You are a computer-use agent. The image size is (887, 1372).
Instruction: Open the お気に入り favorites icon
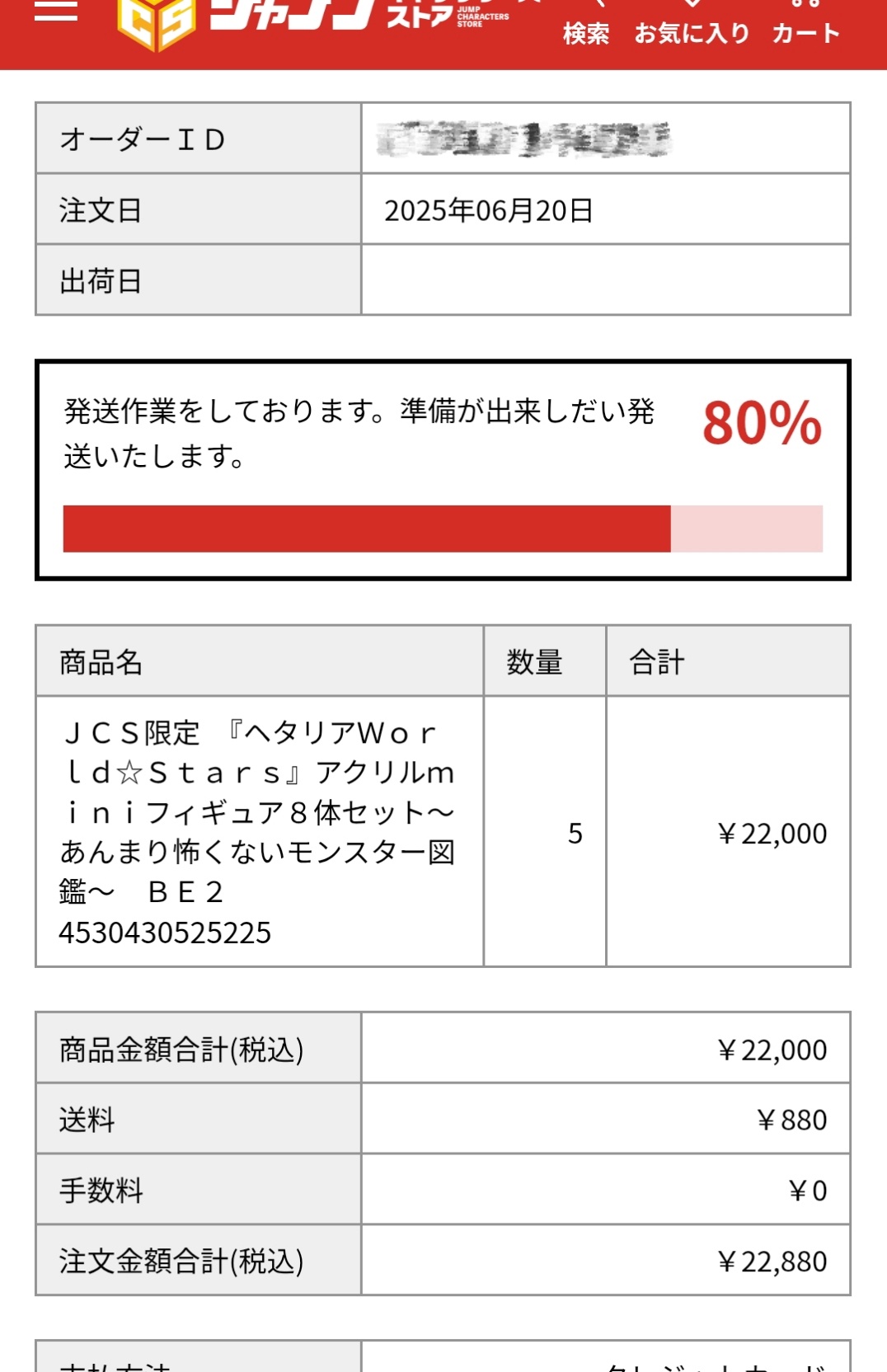click(x=692, y=25)
